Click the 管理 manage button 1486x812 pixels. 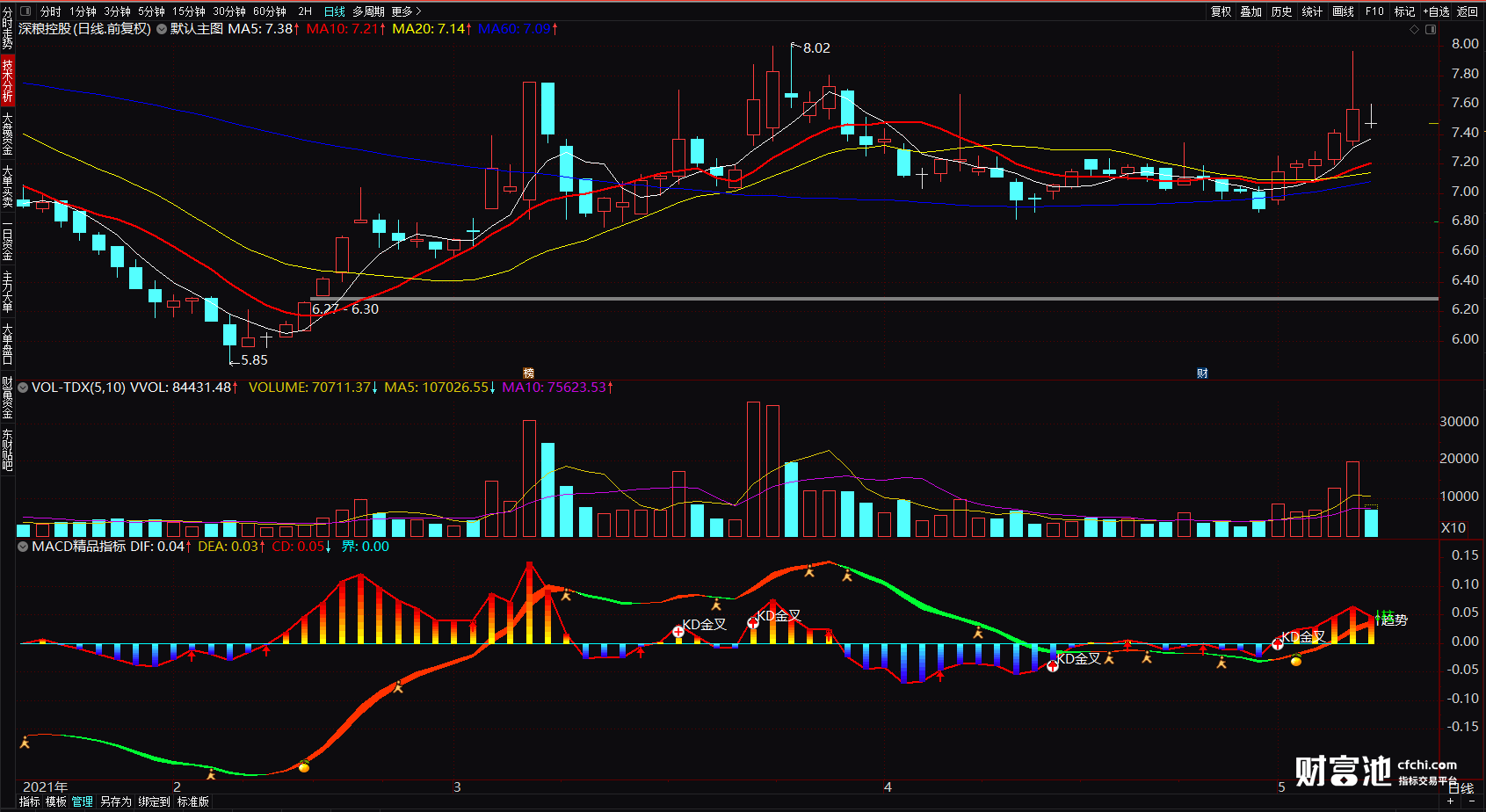point(83,801)
